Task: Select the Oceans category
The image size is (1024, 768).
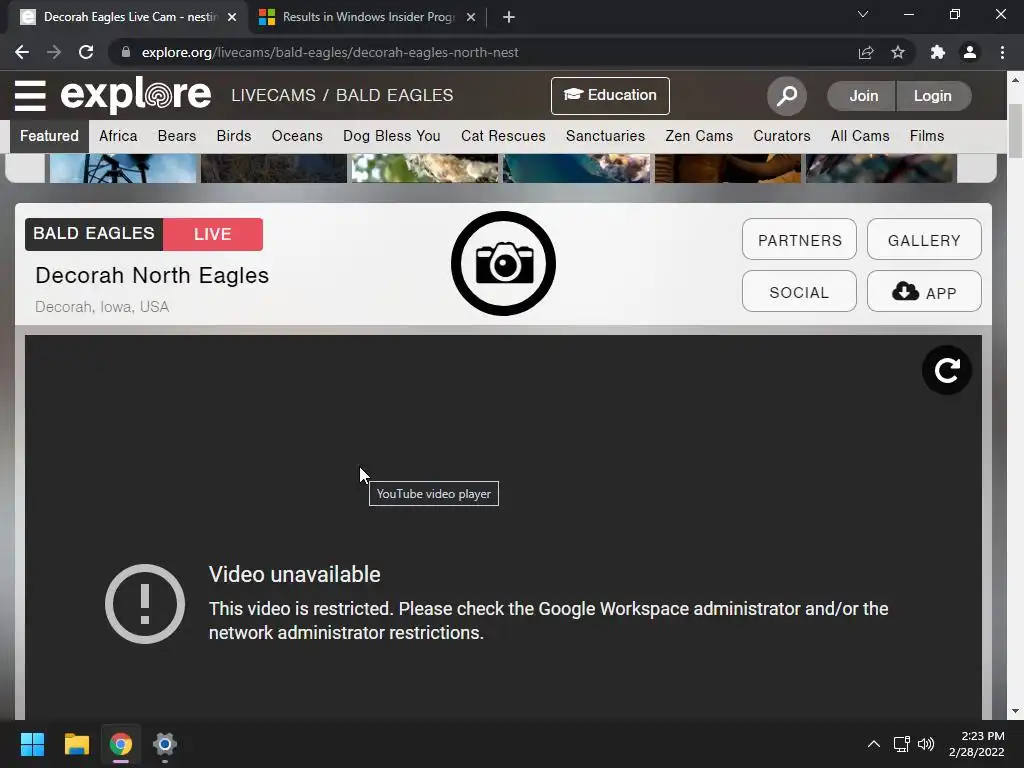Action: point(297,136)
